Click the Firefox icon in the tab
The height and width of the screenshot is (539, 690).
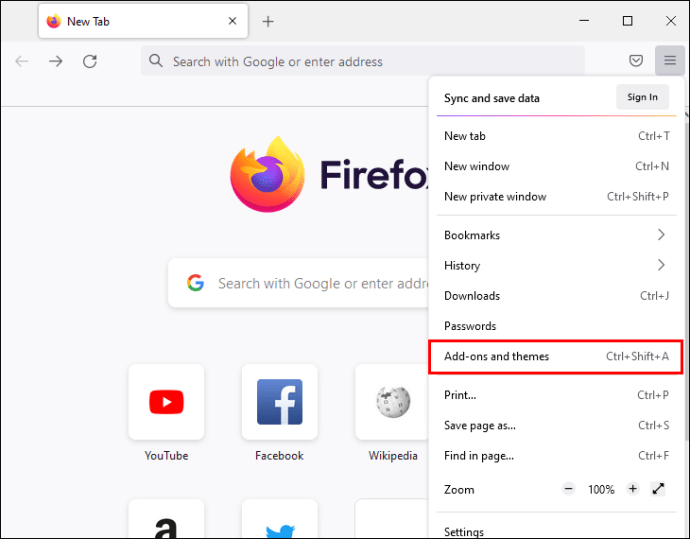54,21
